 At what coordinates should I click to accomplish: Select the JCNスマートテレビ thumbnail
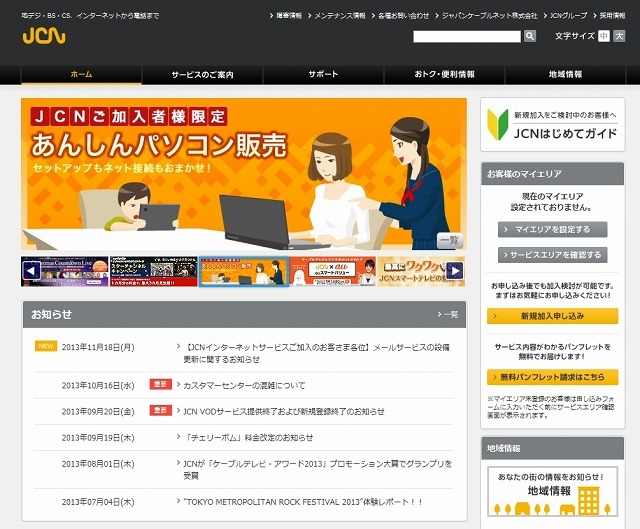point(421,271)
